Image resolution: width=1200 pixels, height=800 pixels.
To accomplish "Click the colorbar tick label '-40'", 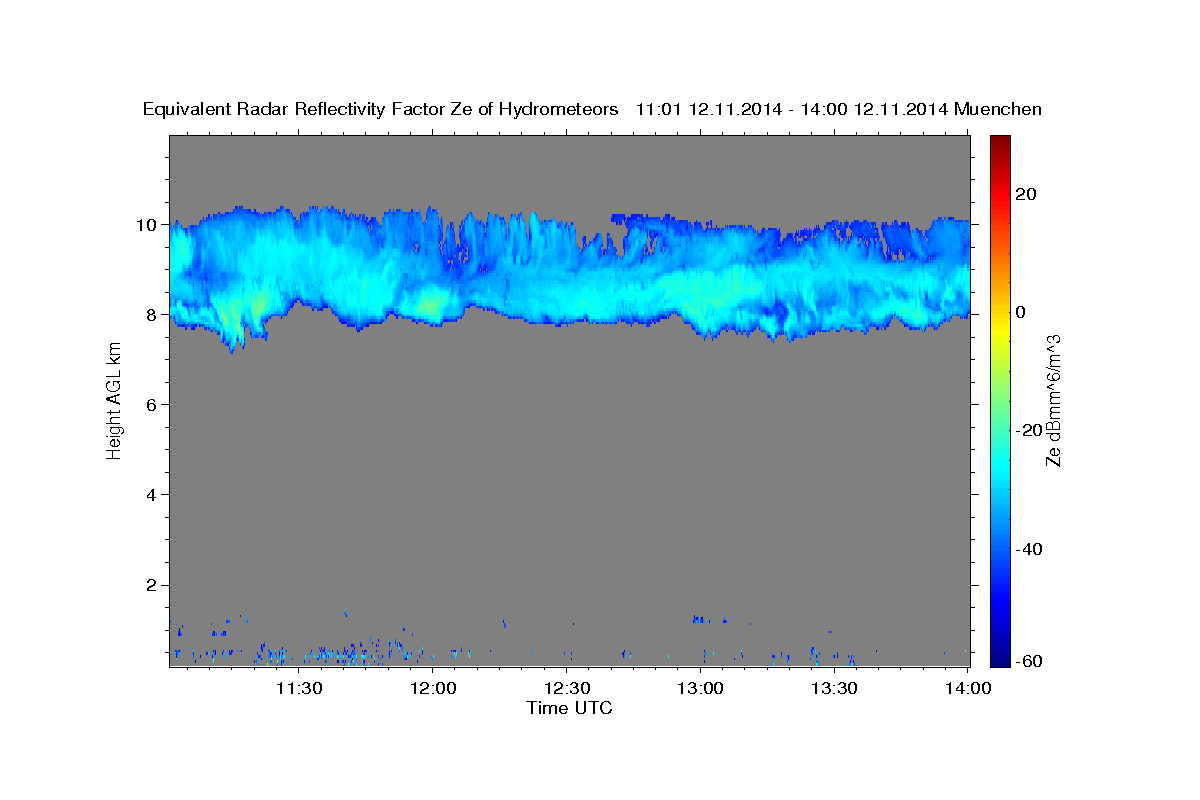I will tap(1029, 549).
